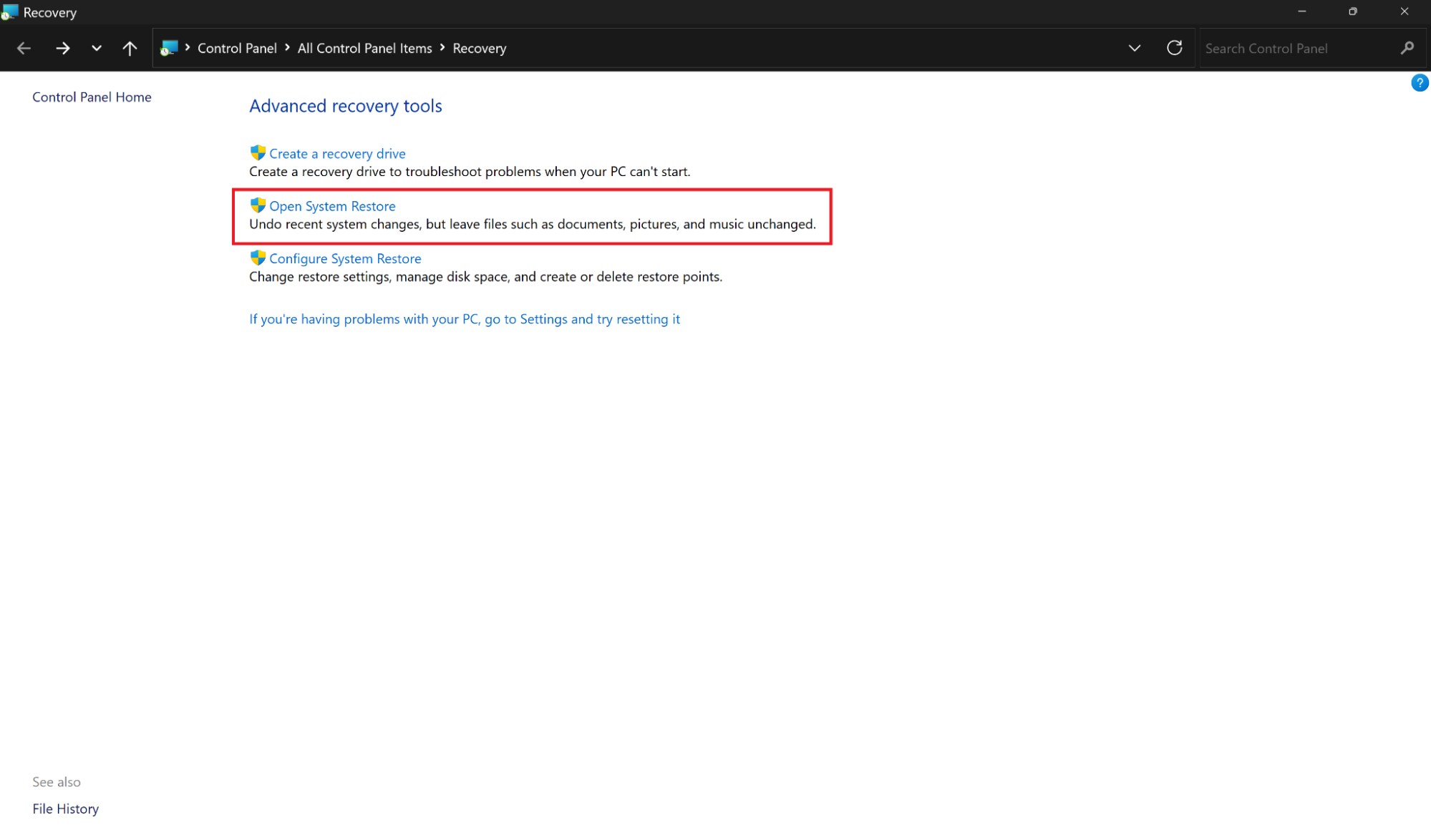Viewport: 1431px width, 840px height.
Task: Open Control Panel breadcrumb
Action: pos(237,48)
